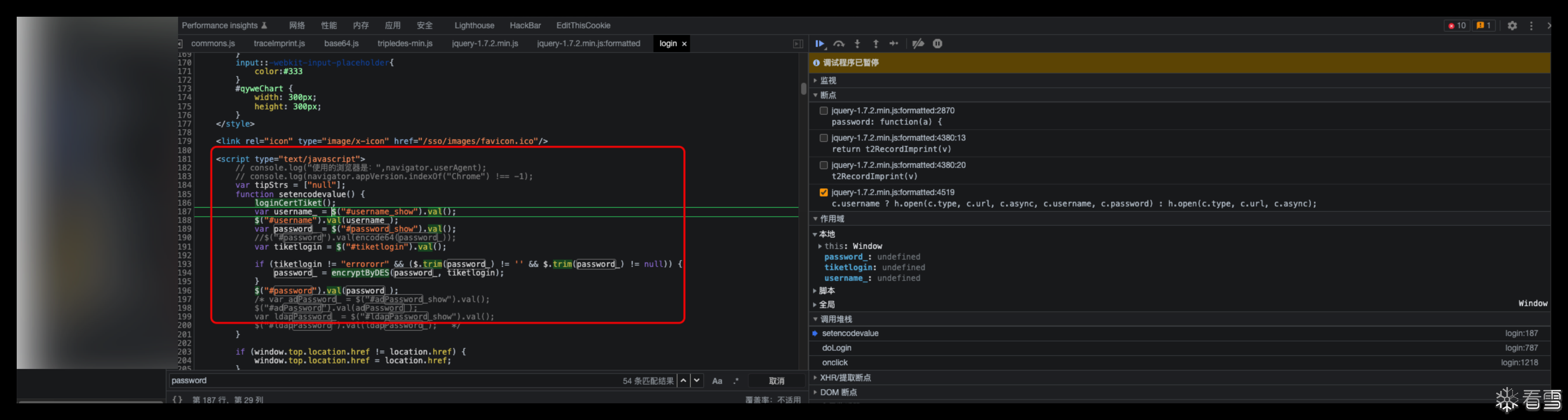Toggle case-sensitive search Aa
The height and width of the screenshot is (420, 1568).
[717, 381]
